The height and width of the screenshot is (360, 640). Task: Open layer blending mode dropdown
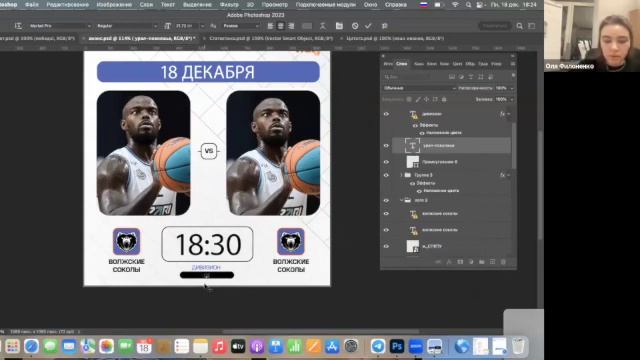click(420, 88)
